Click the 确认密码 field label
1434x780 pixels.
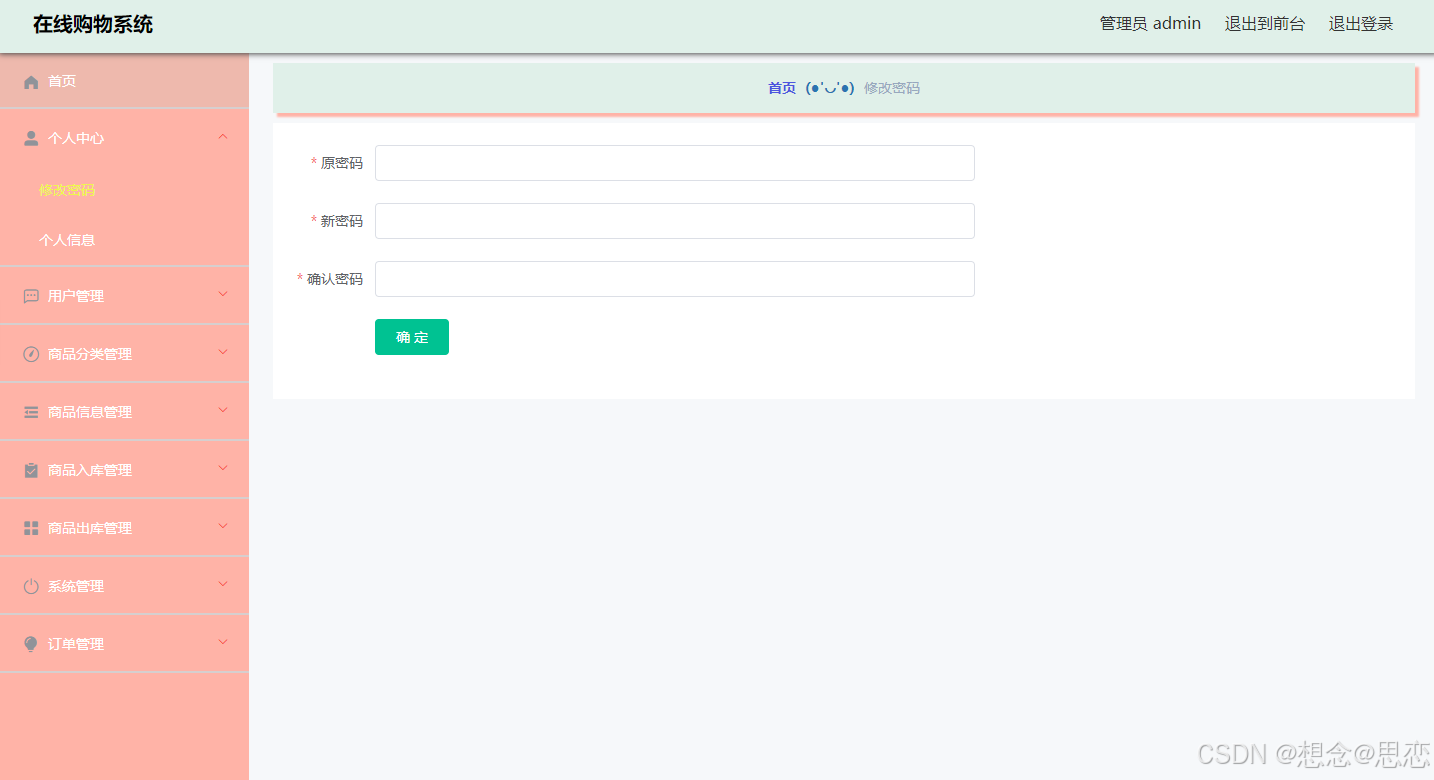point(335,279)
